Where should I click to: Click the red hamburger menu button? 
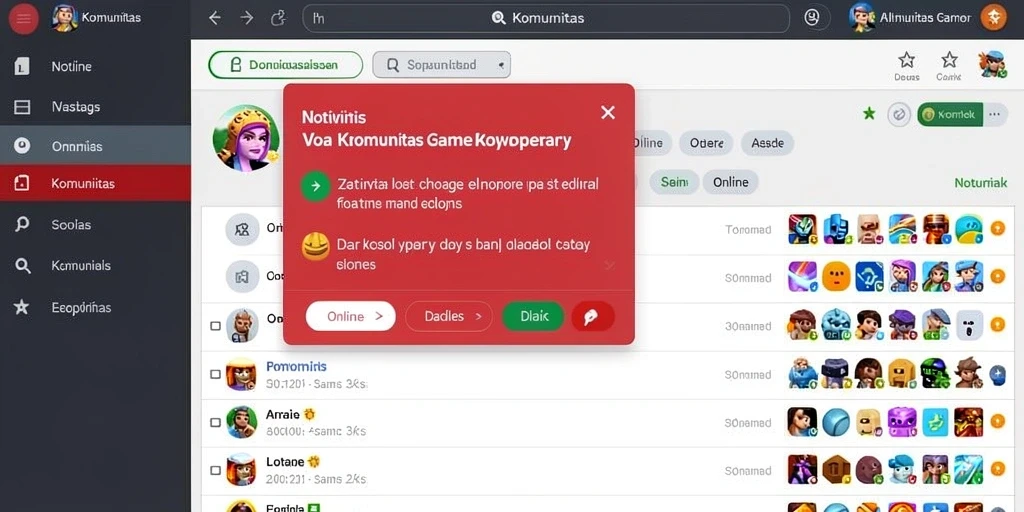[x=24, y=18]
